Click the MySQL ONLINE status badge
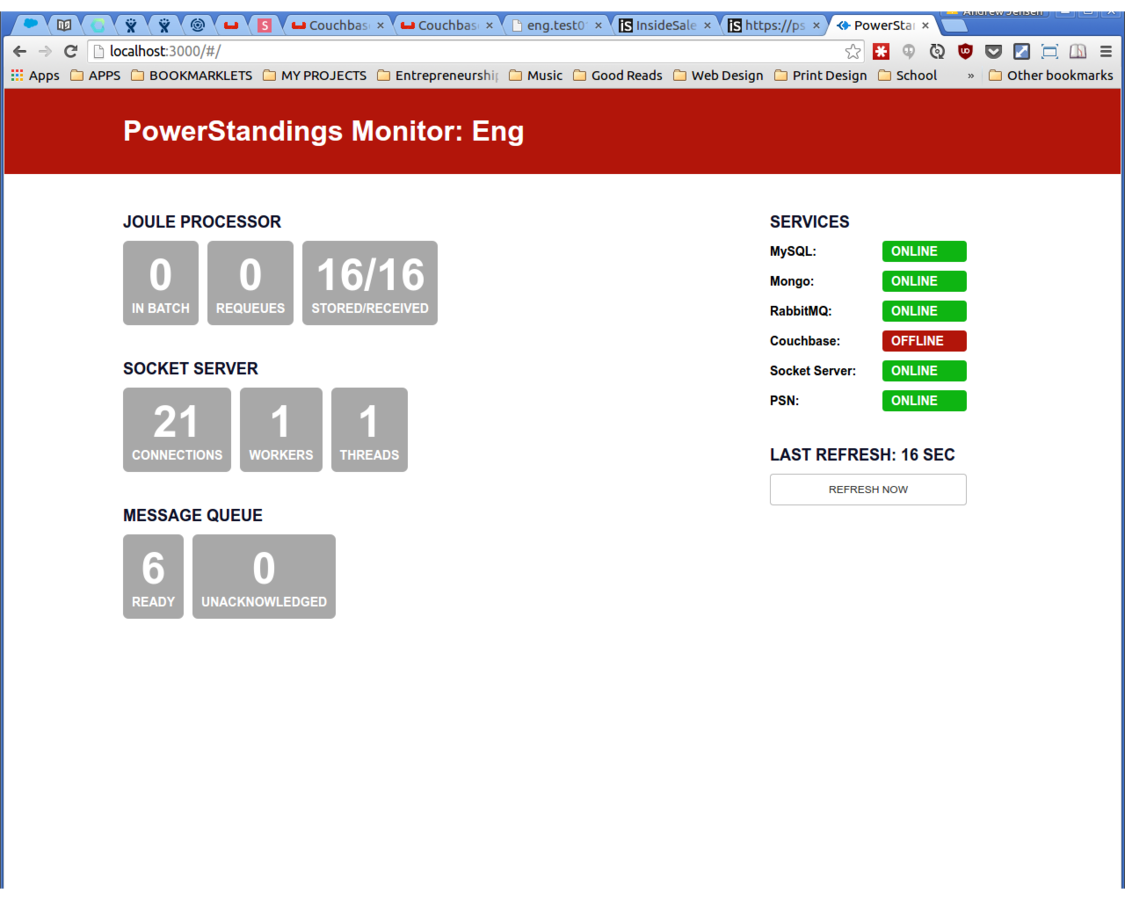The width and height of the screenshot is (1125, 900). (924, 251)
